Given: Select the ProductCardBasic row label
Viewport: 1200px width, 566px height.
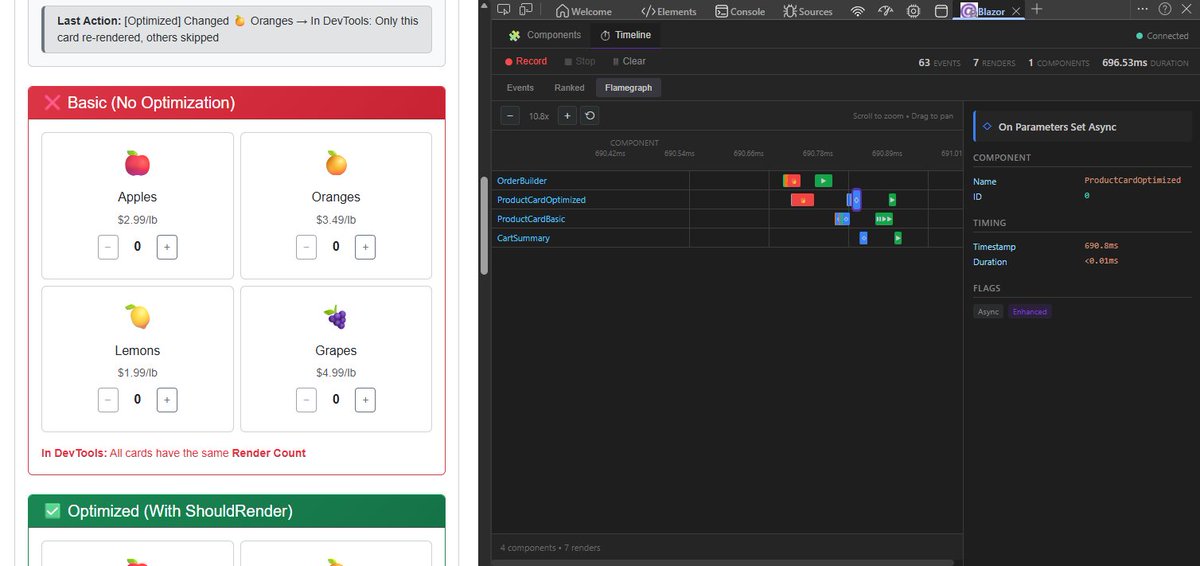Looking at the screenshot, I should [x=531, y=219].
